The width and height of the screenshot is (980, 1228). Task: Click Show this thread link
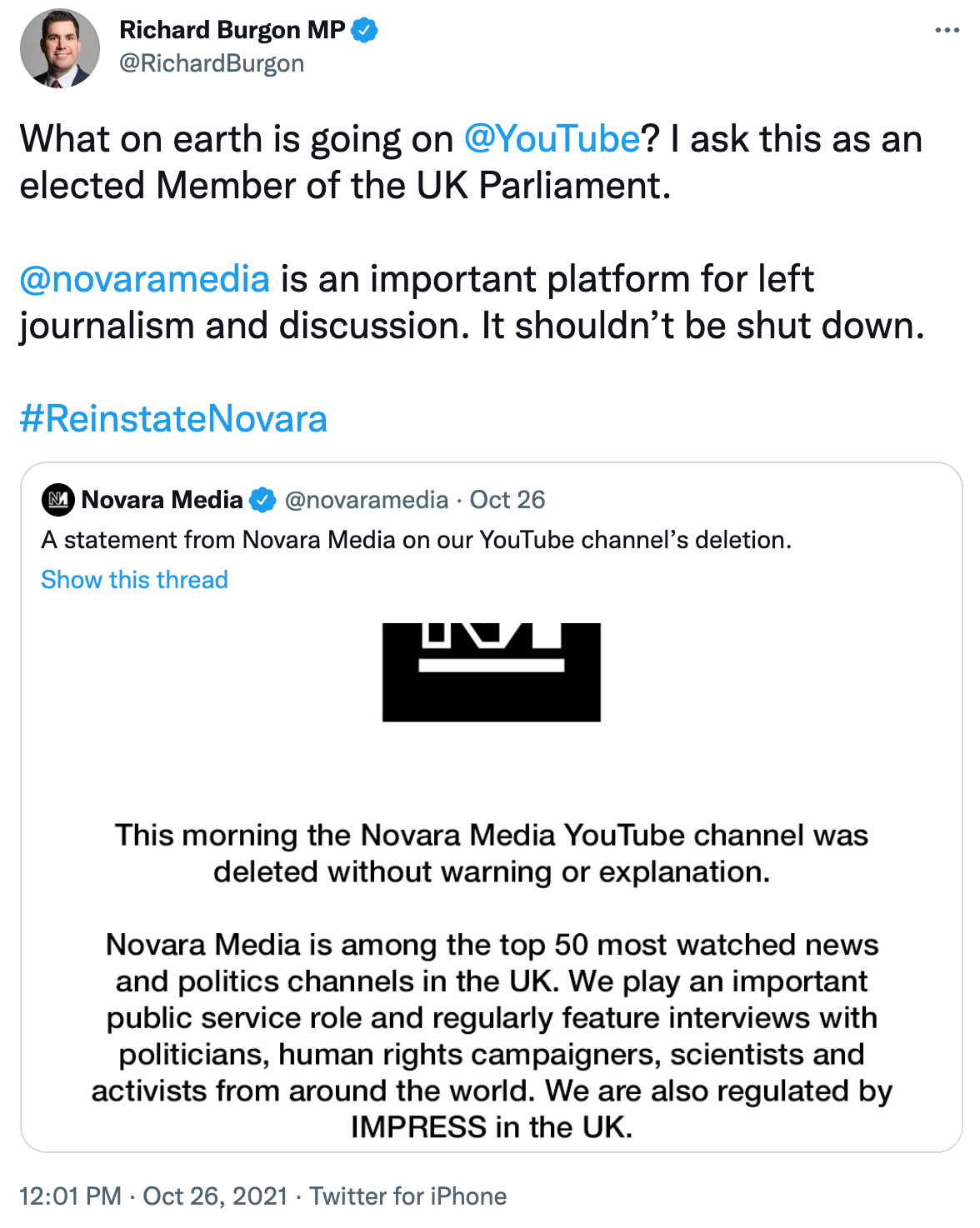click(x=134, y=580)
